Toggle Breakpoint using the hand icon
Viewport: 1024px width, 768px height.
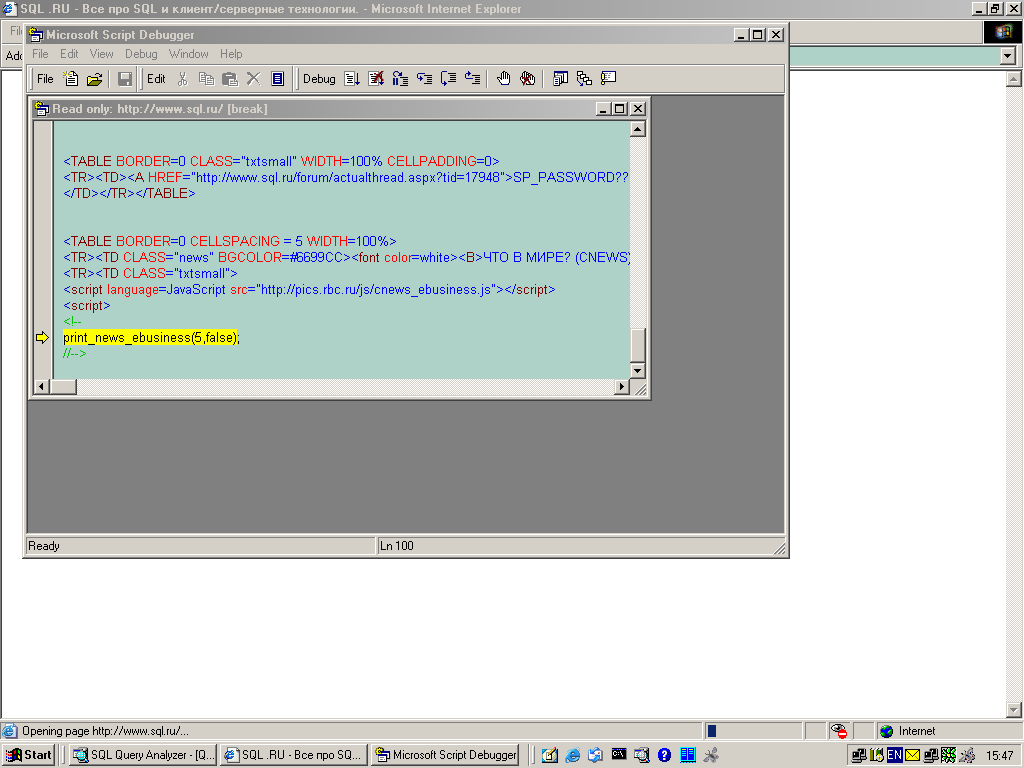coord(504,79)
